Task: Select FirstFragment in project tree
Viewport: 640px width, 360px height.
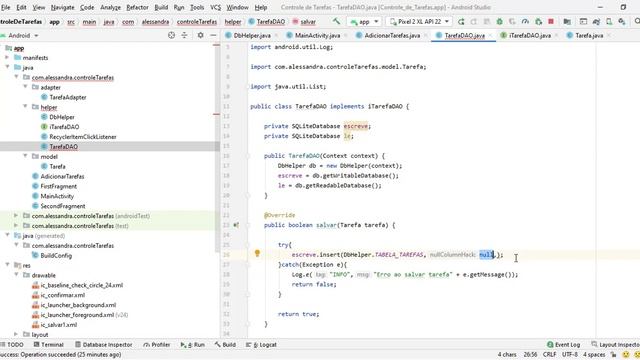Action: 58,186
